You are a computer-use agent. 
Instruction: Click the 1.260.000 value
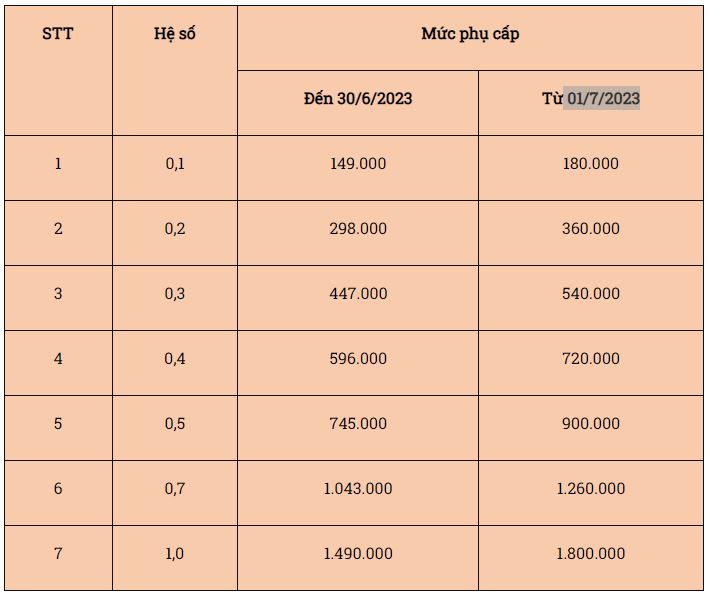click(x=591, y=488)
